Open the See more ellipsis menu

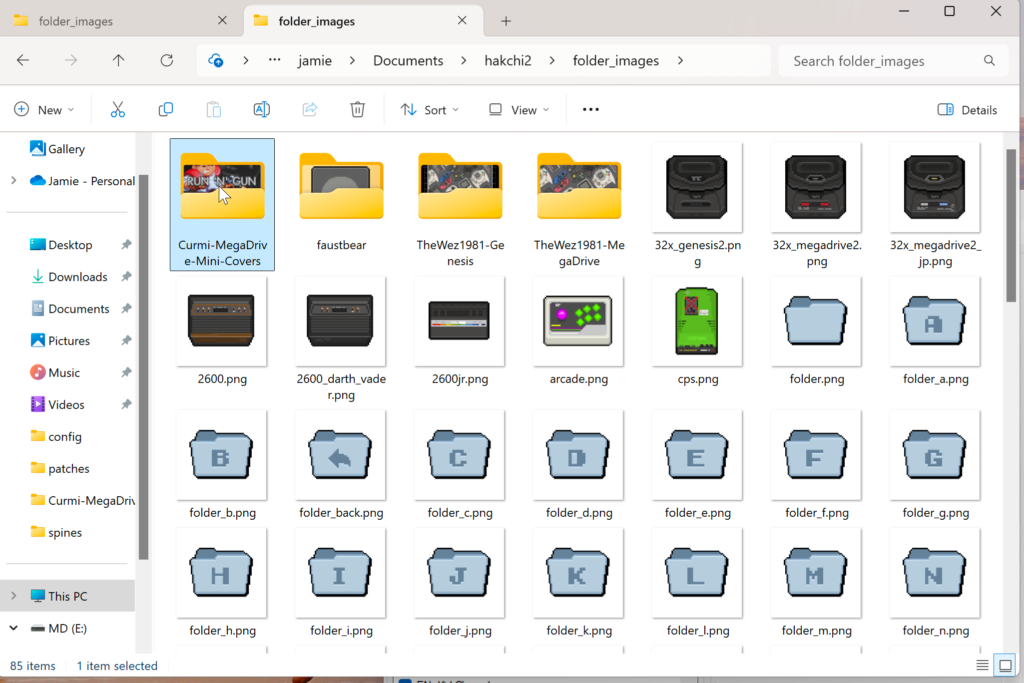click(590, 110)
